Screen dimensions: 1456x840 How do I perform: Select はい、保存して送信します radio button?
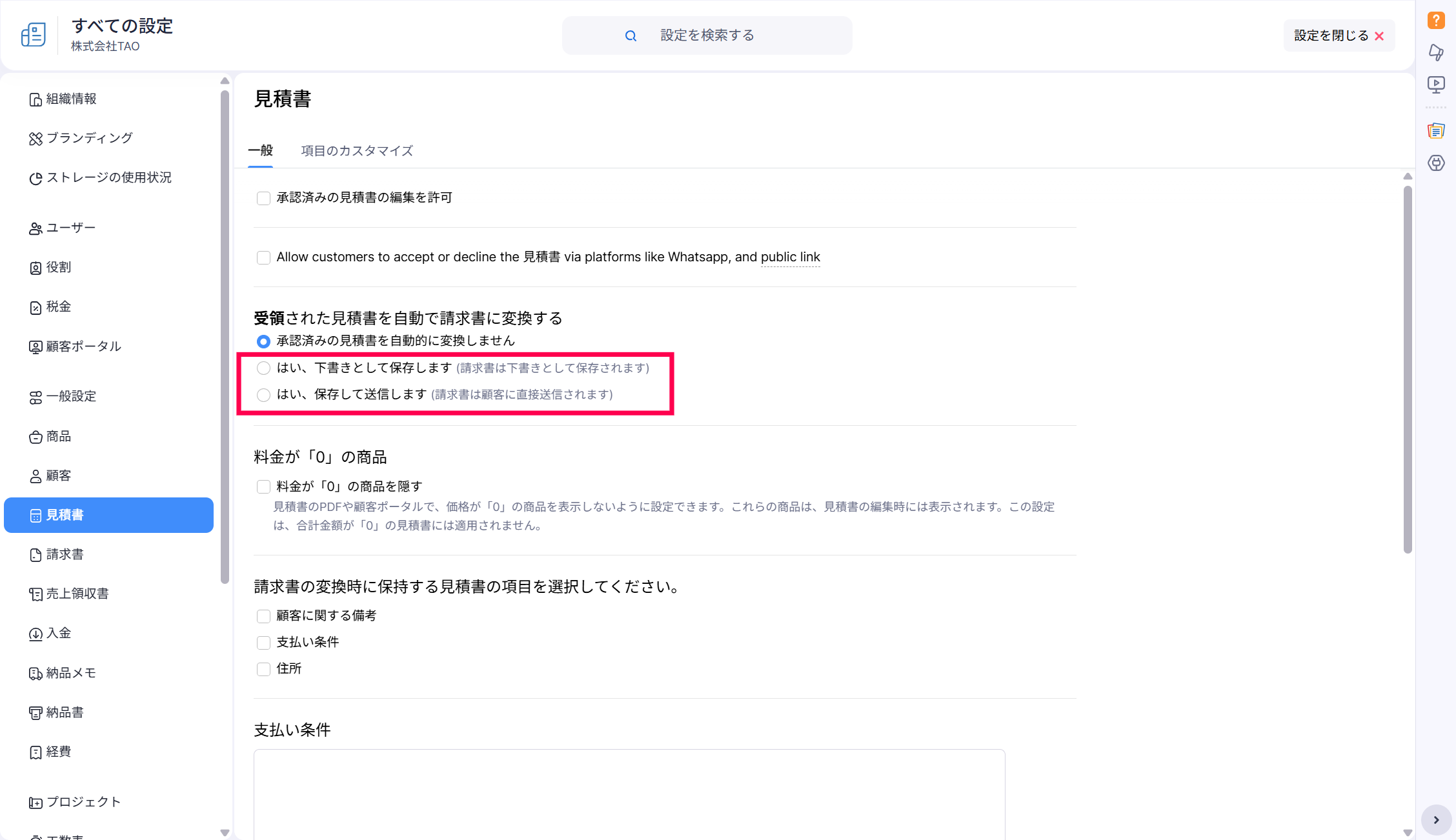point(263,395)
